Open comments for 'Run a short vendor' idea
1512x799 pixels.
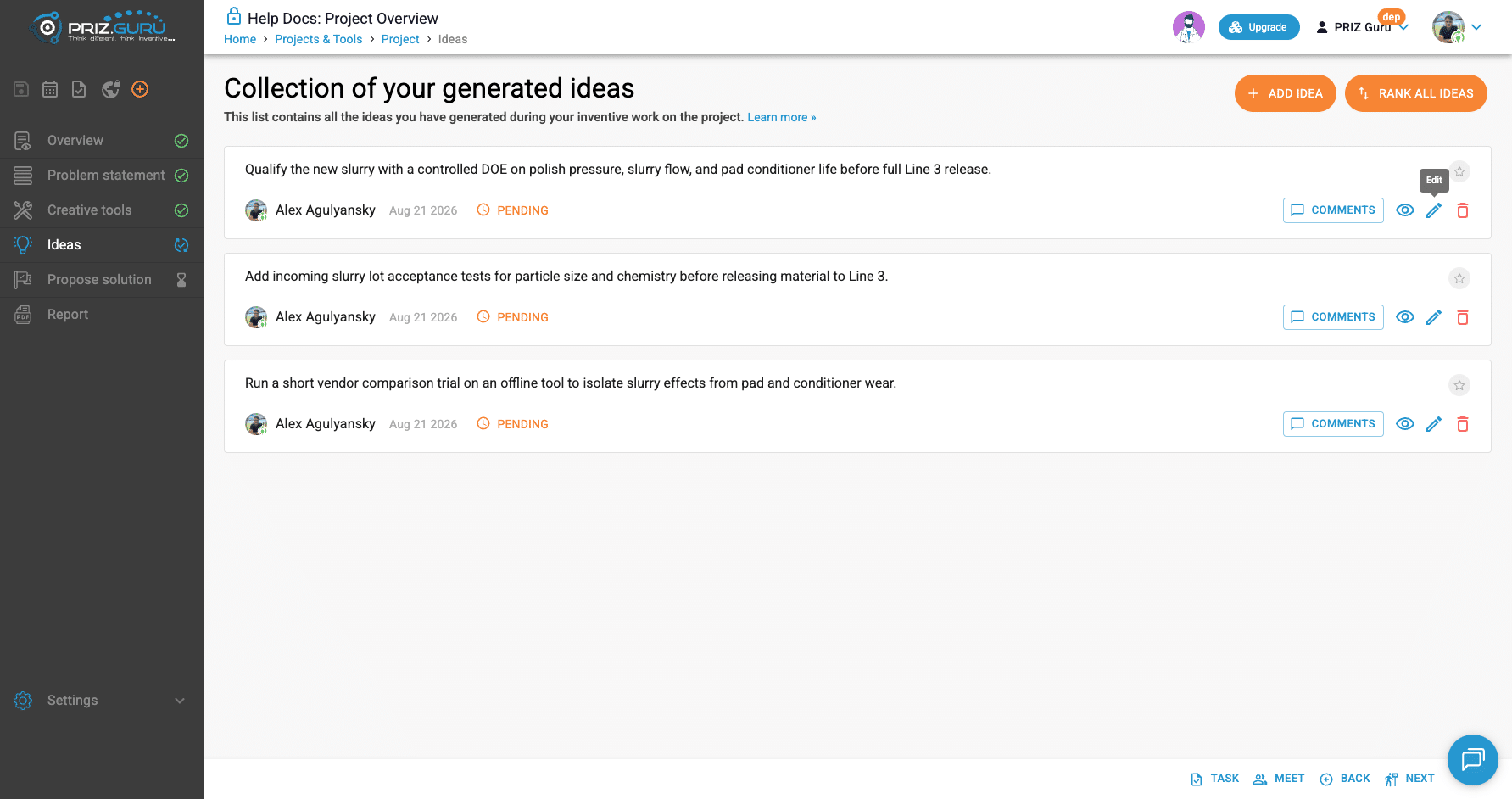(1333, 424)
